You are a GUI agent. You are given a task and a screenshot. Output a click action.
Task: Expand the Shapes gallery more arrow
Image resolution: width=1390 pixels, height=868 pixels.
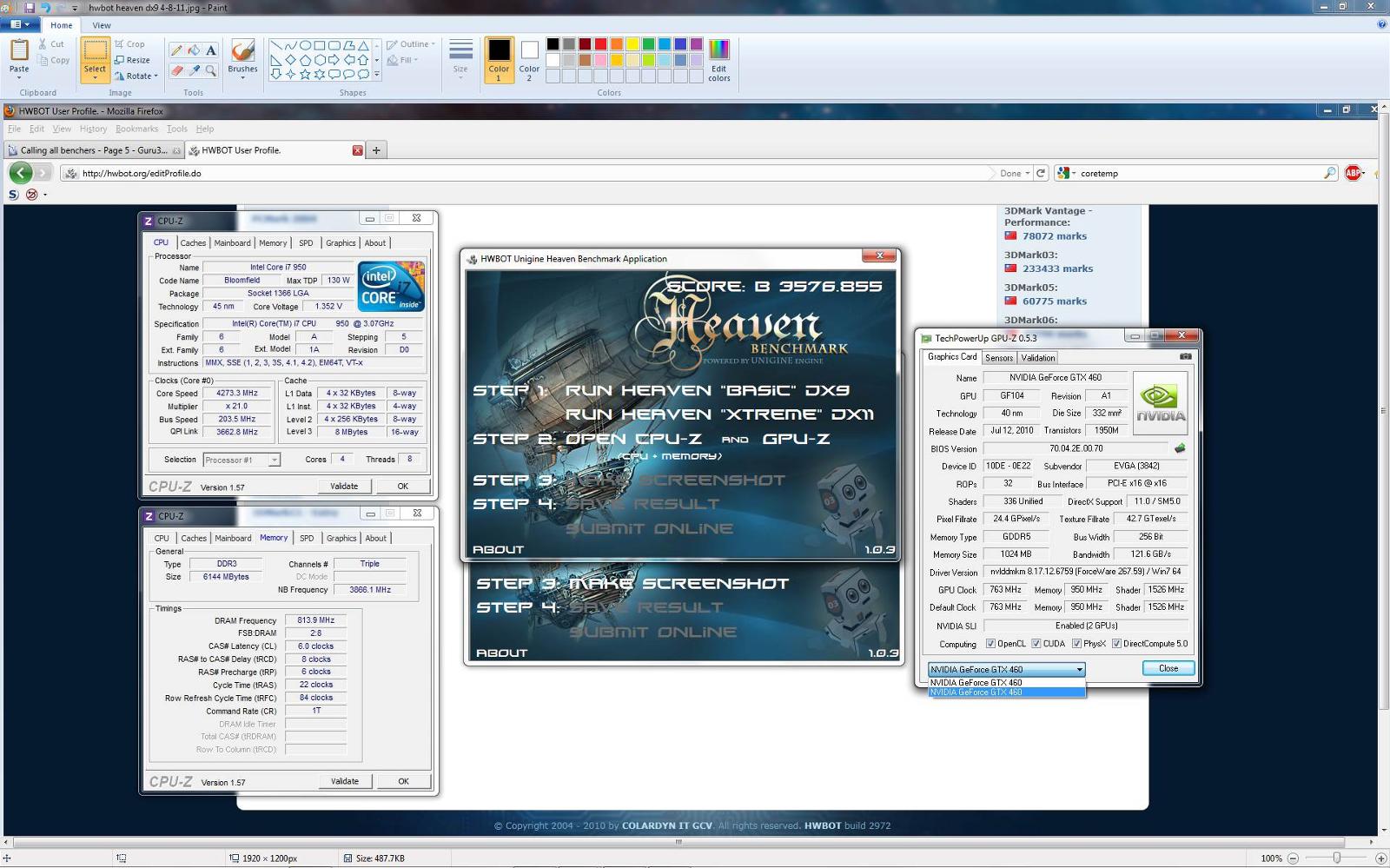tap(376, 75)
